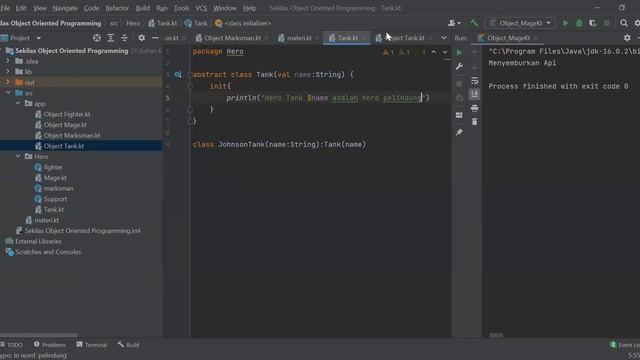The height and width of the screenshot is (360, 640).
Task: Open the Build menu
Action: (142, 8)
